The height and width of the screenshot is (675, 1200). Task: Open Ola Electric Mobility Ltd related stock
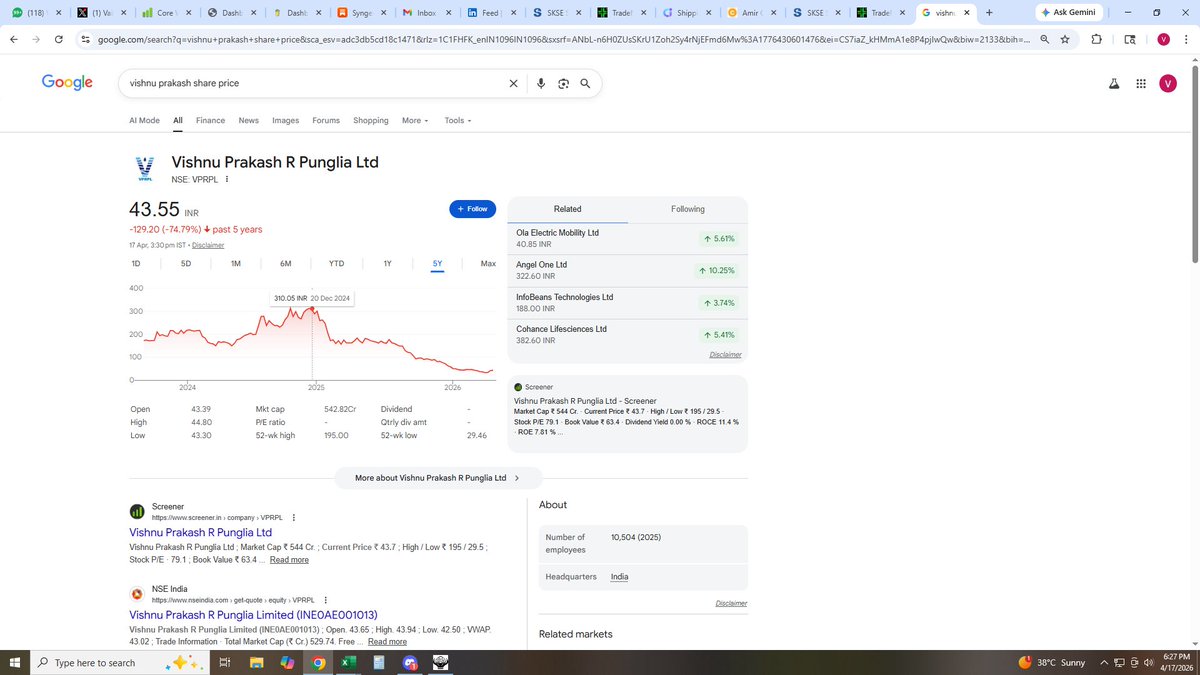627,238
